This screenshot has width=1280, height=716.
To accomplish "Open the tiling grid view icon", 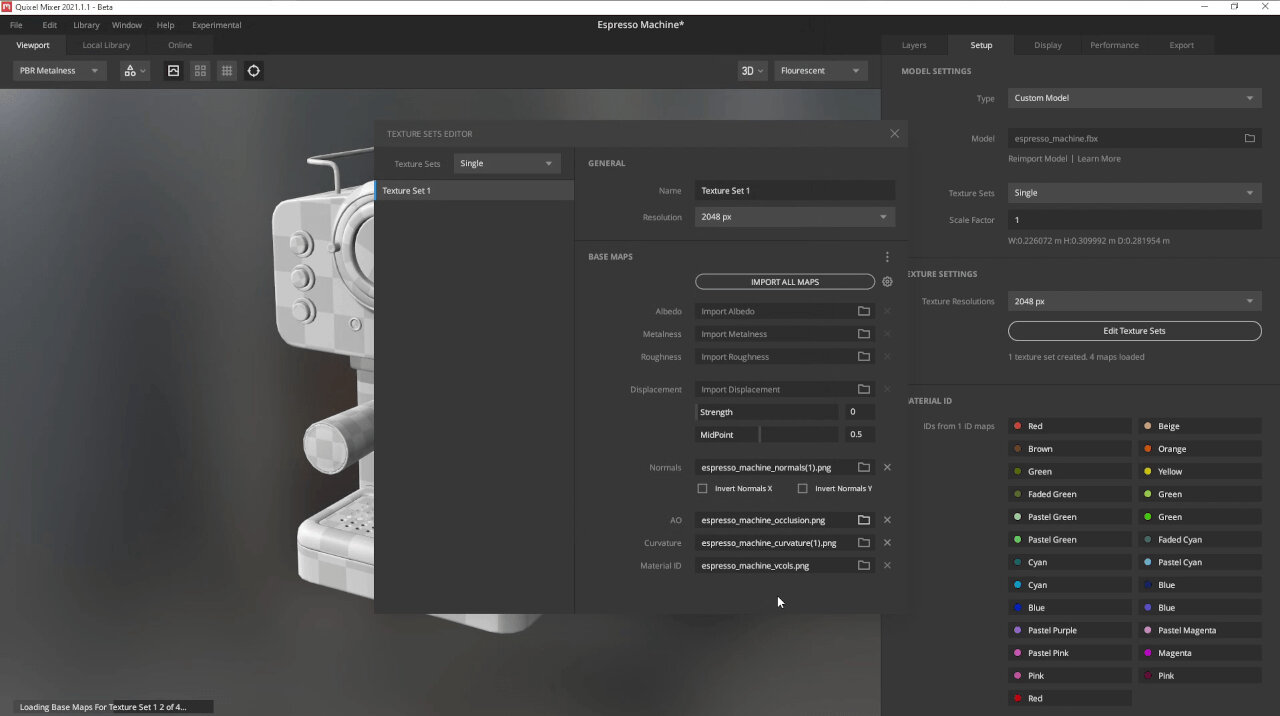I will click(200, 70).
